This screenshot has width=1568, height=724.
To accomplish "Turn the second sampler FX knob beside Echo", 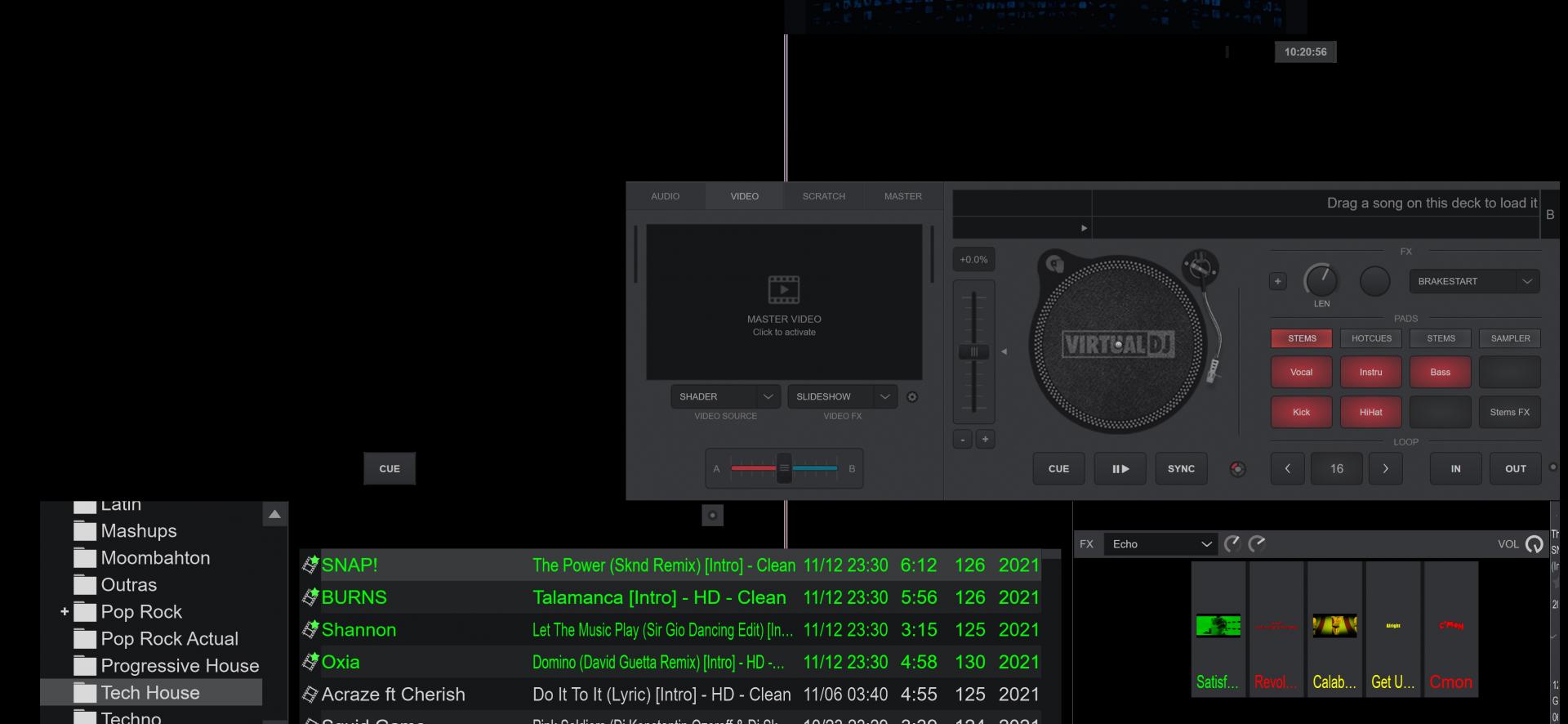I will (1257, 544).
